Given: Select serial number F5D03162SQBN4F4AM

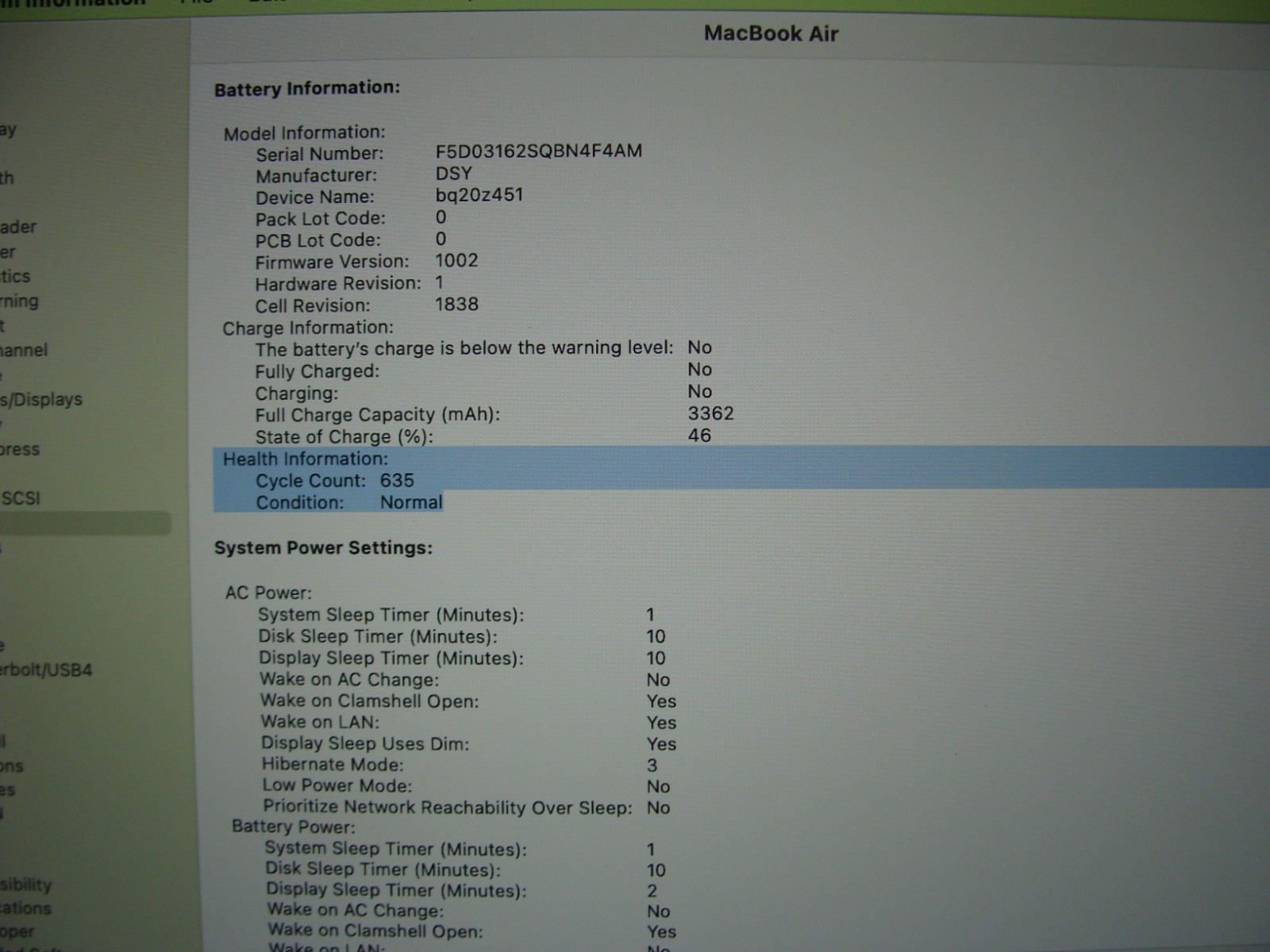Looking at the screenshot, I should pos(538,151).
